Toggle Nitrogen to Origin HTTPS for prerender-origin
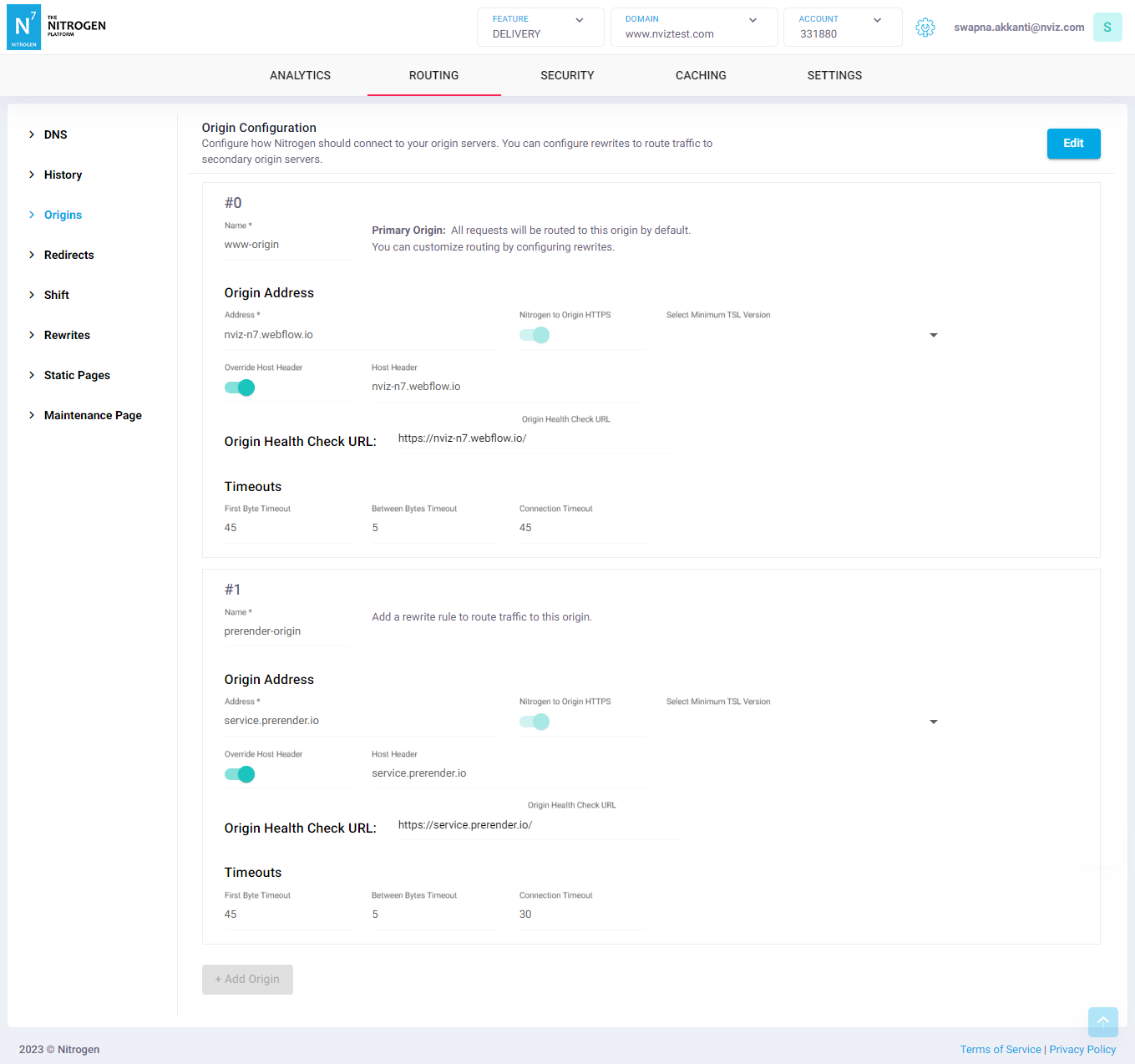This screenshot has width=1135, height=1064. 535,722
